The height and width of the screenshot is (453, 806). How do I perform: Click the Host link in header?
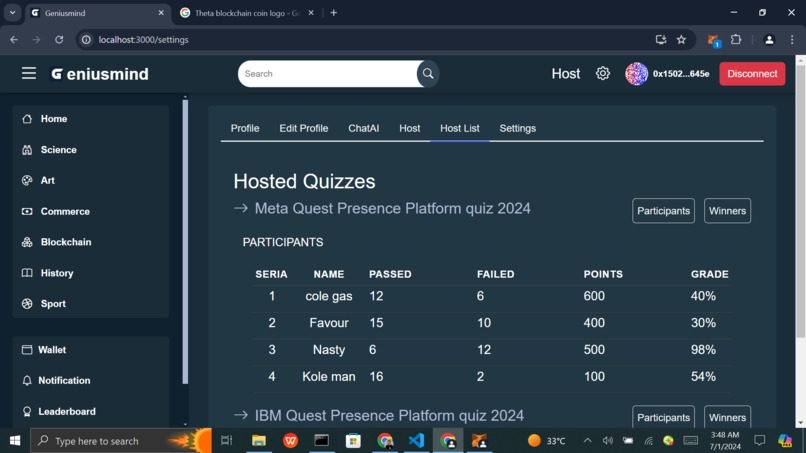565,74
